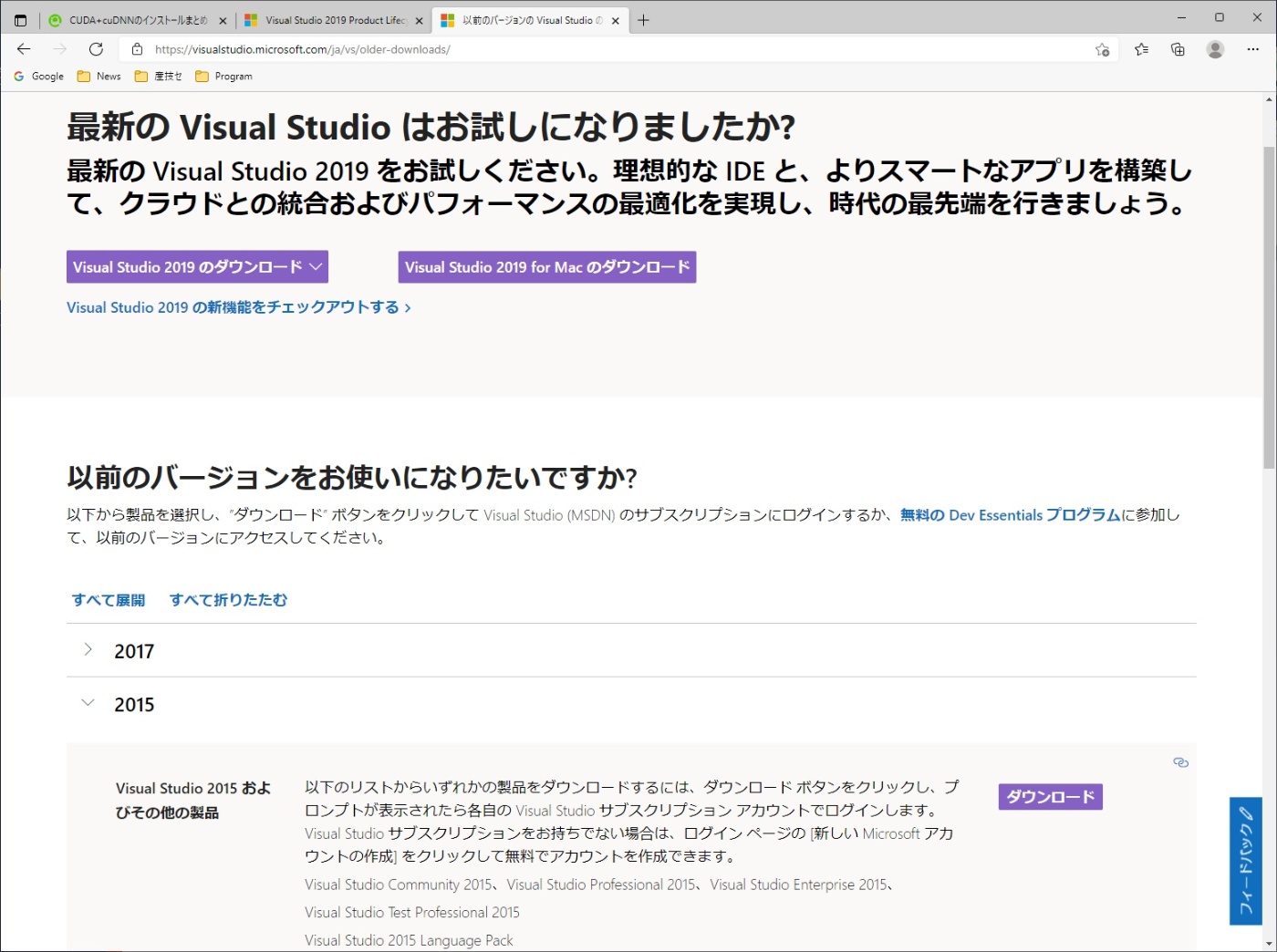Click the Visual Studio Test Professional 2015 text
Screen dimensions: 1277x952
pos(412,913)
